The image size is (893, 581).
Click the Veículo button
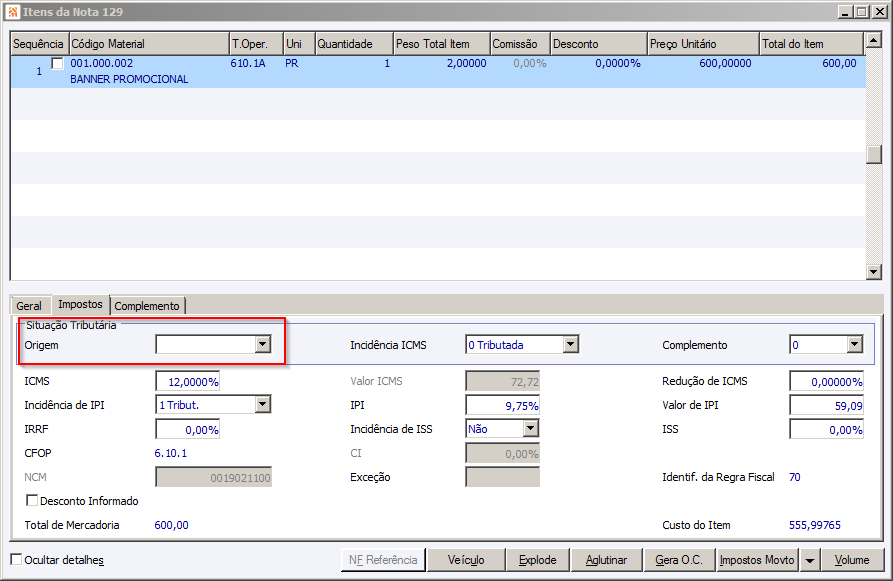coord(466,560)
